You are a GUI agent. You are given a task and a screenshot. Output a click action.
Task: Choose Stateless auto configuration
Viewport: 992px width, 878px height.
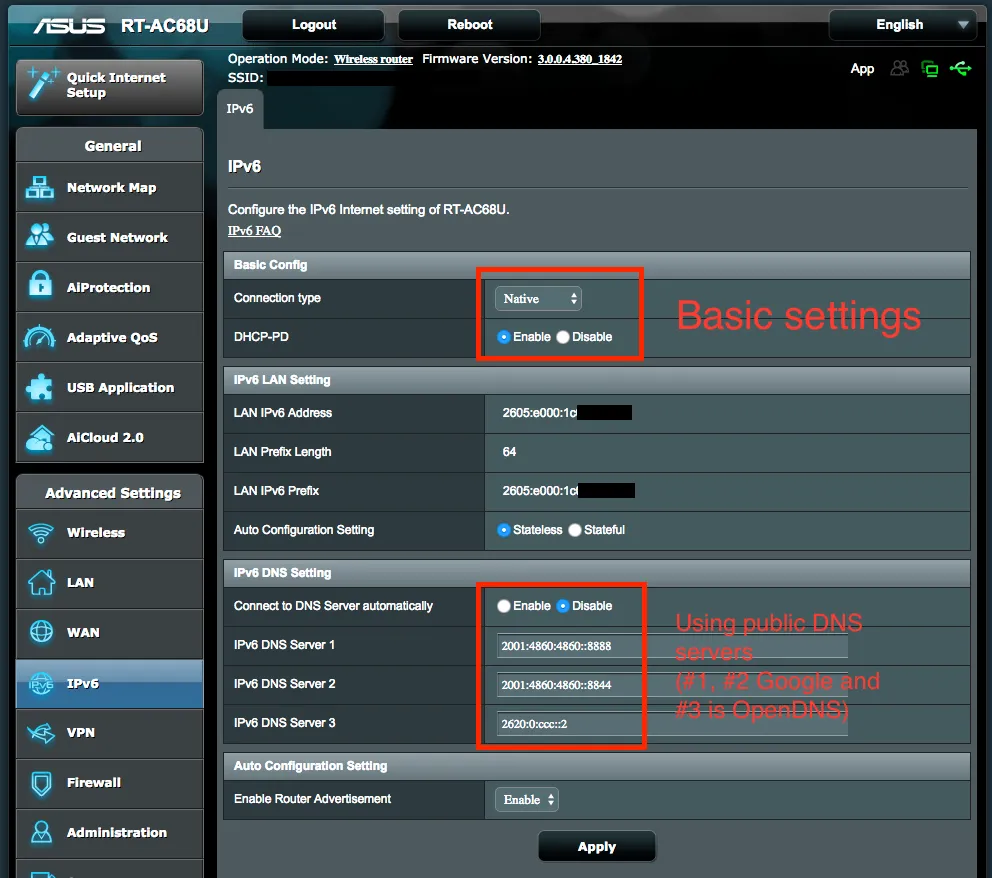pos(504,530)
